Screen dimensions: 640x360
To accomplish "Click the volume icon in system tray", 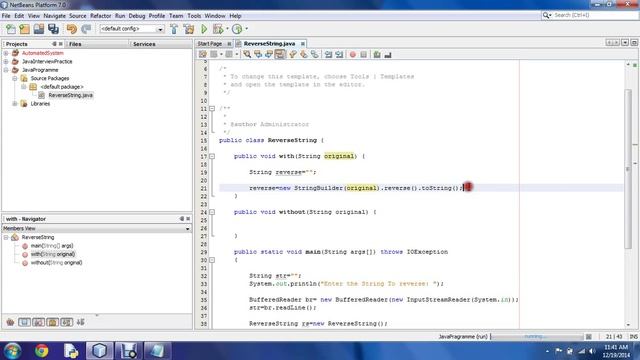I will [x=592, y=351].
